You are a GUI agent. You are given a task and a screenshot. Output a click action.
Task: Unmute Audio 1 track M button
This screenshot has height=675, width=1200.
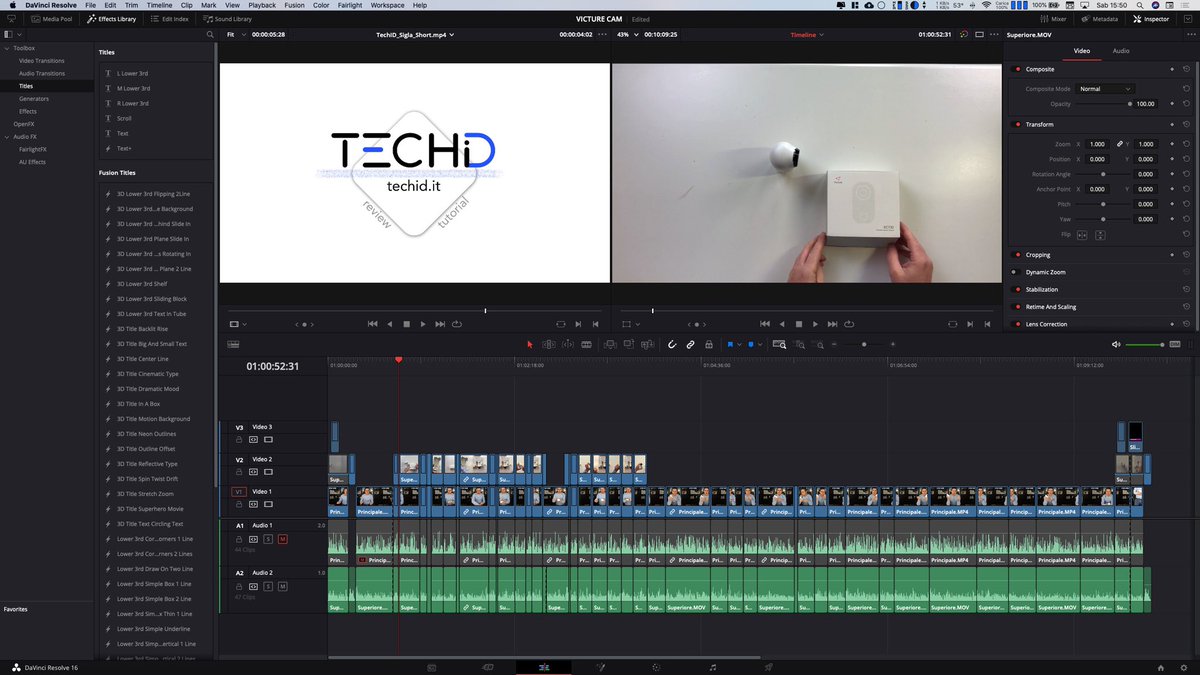click(282, 539)
